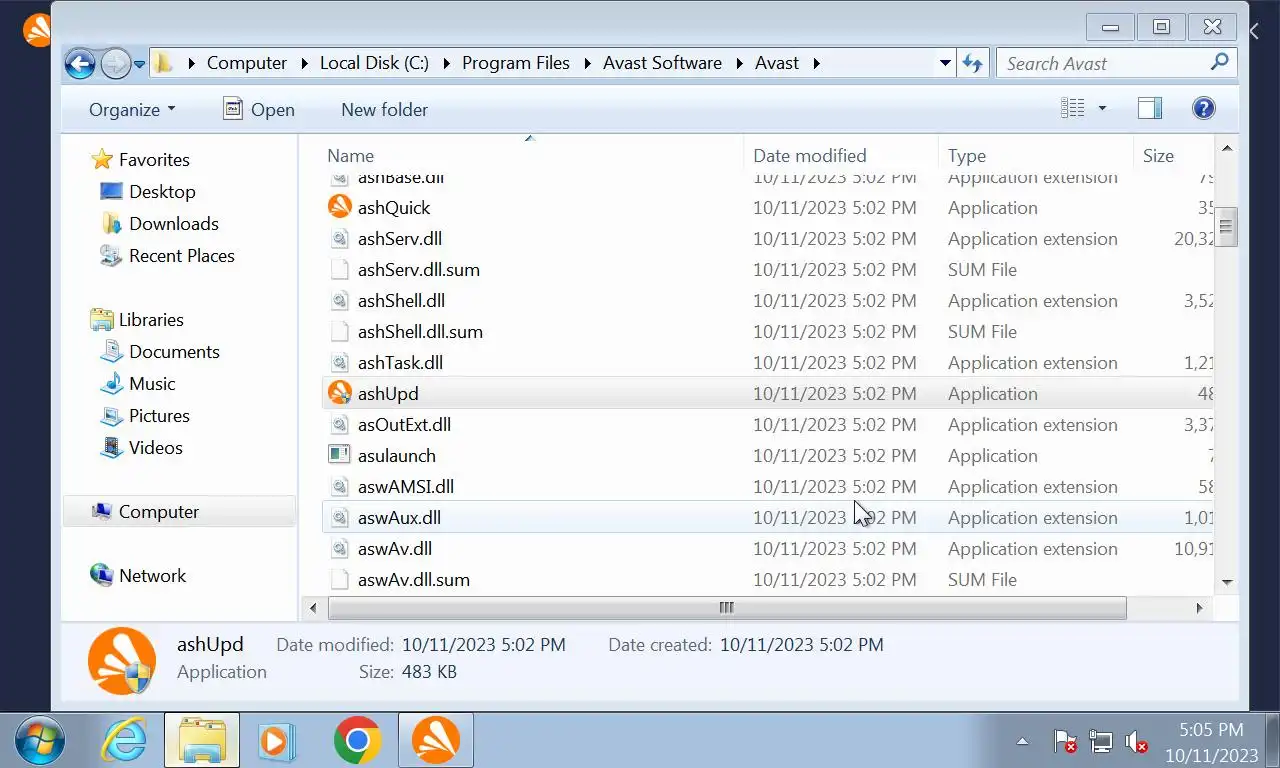Click the Forward navigation arrow

tap(116, 63)
